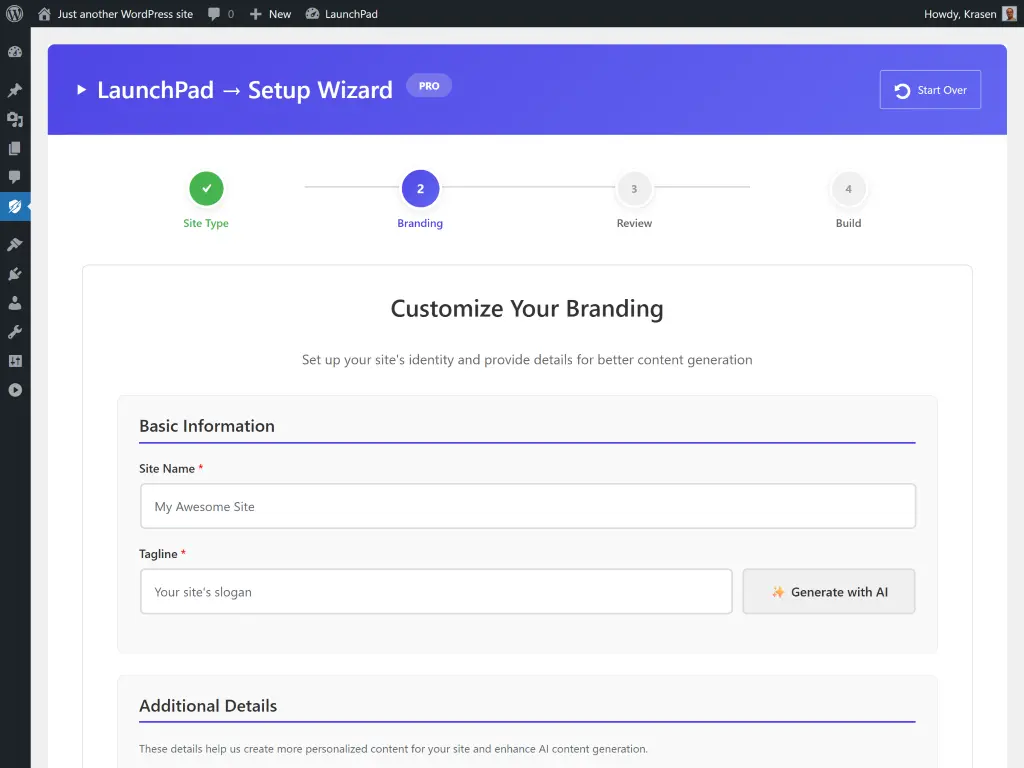This screenshot has height=768, width=1024.
Task: Open the Media library icon
Action: [15, 119]
